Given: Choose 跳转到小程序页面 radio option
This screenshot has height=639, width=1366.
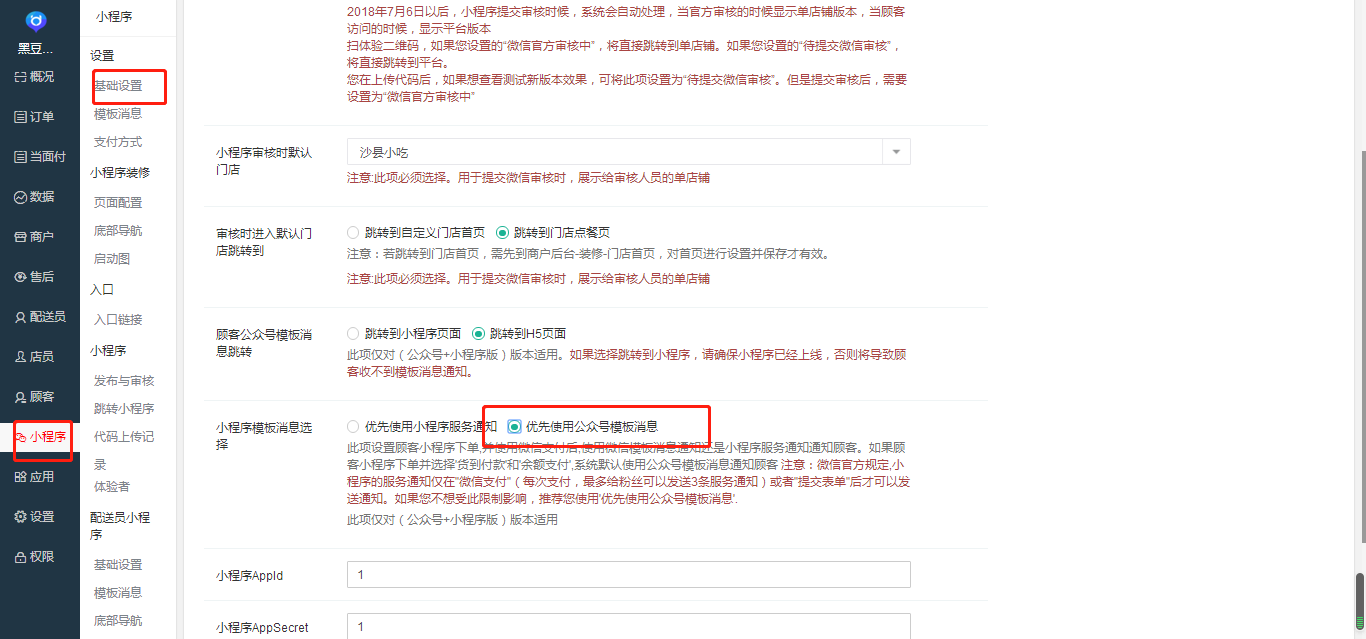Looking at the screenshot, I should [353, 333].
